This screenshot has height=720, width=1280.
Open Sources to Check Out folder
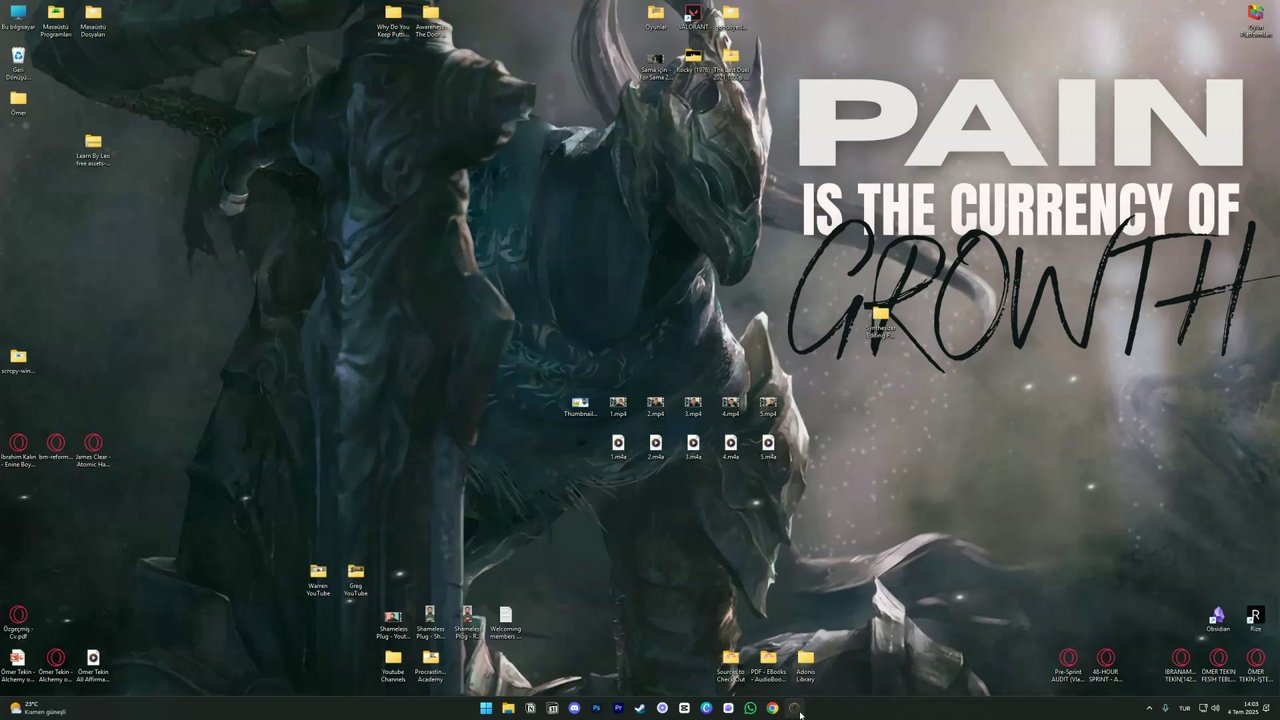pyautogui.click(x=731, y=666)
